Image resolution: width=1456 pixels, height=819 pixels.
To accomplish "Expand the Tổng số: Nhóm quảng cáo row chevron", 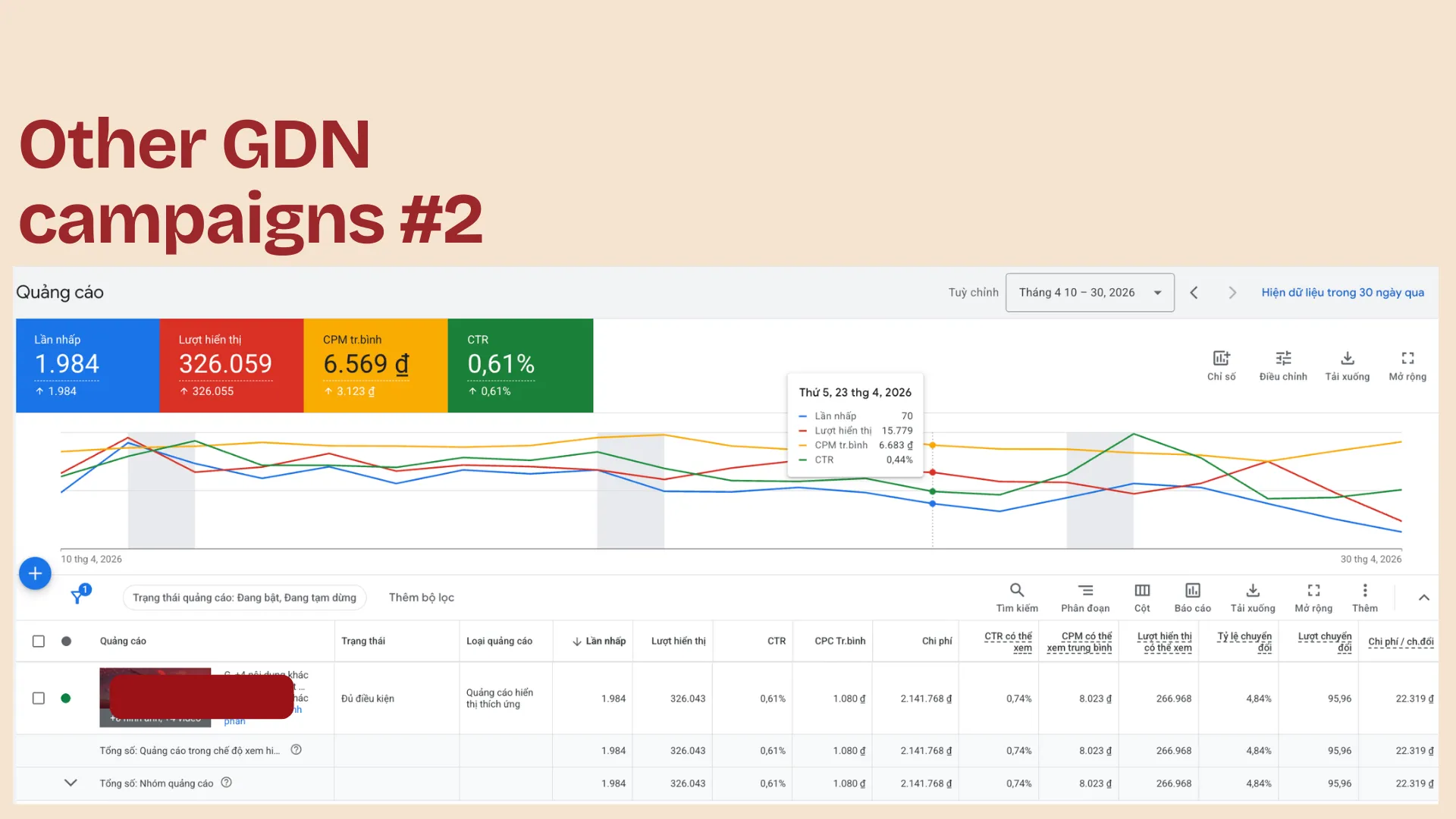I will point(71,783).
